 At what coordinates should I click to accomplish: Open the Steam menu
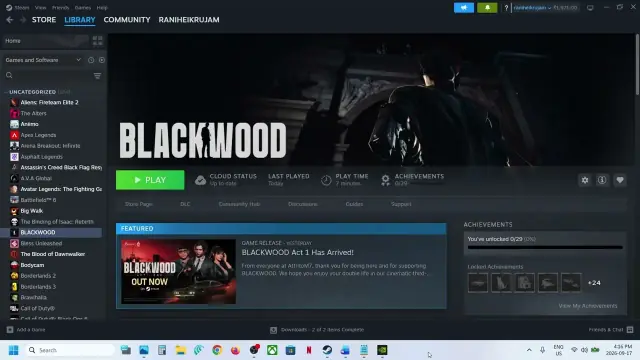click(22, 8)
